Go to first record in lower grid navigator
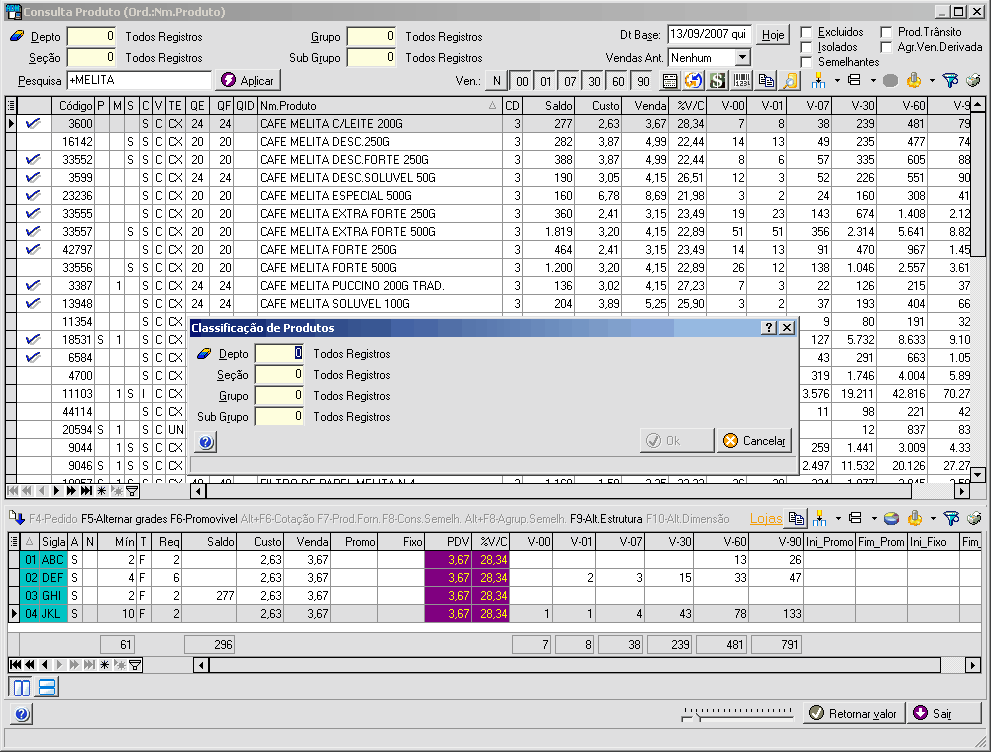991x752 pixels. click(15, 664)
